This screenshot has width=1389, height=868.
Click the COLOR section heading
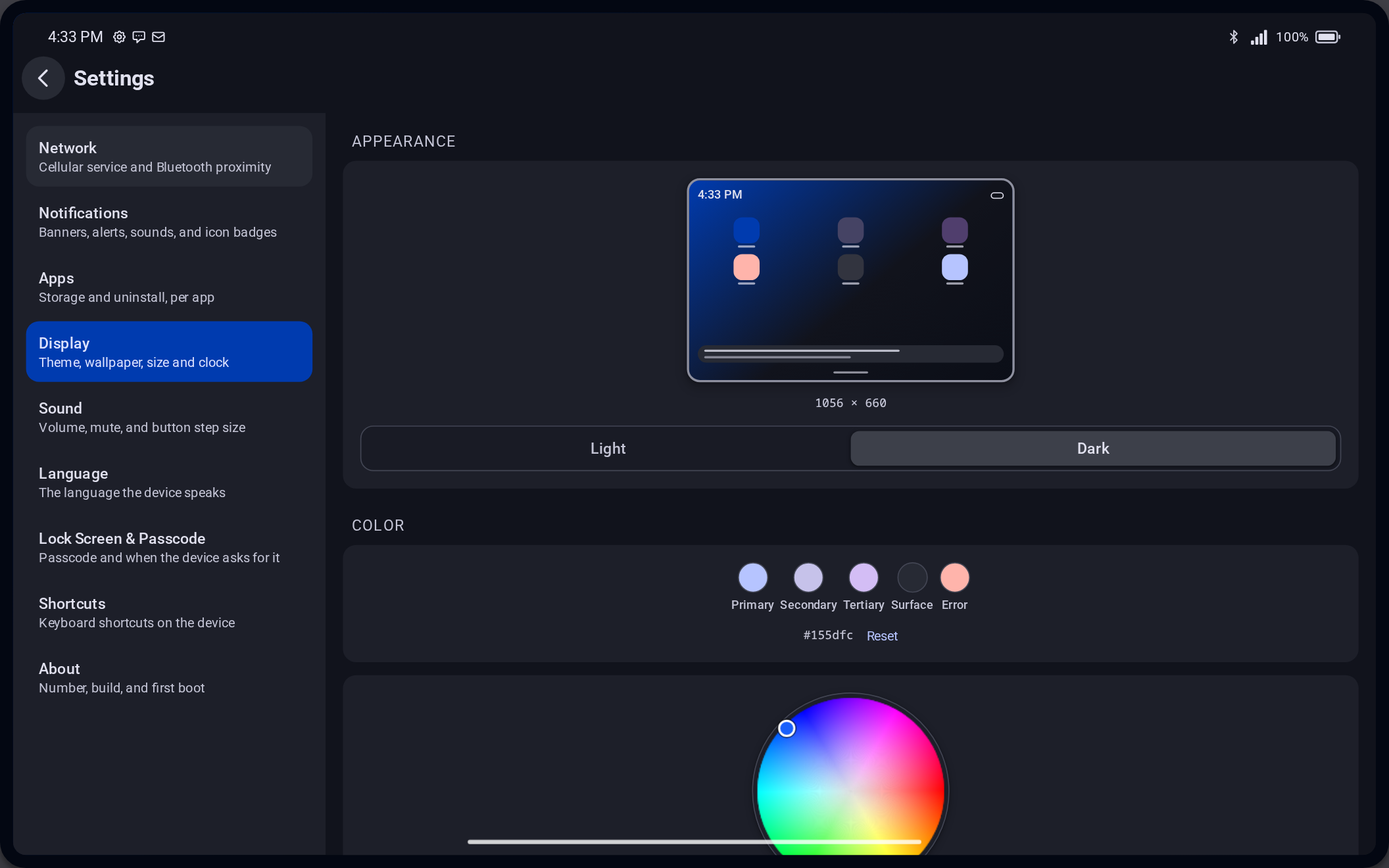pyautogui.click(x=378, y=525)
